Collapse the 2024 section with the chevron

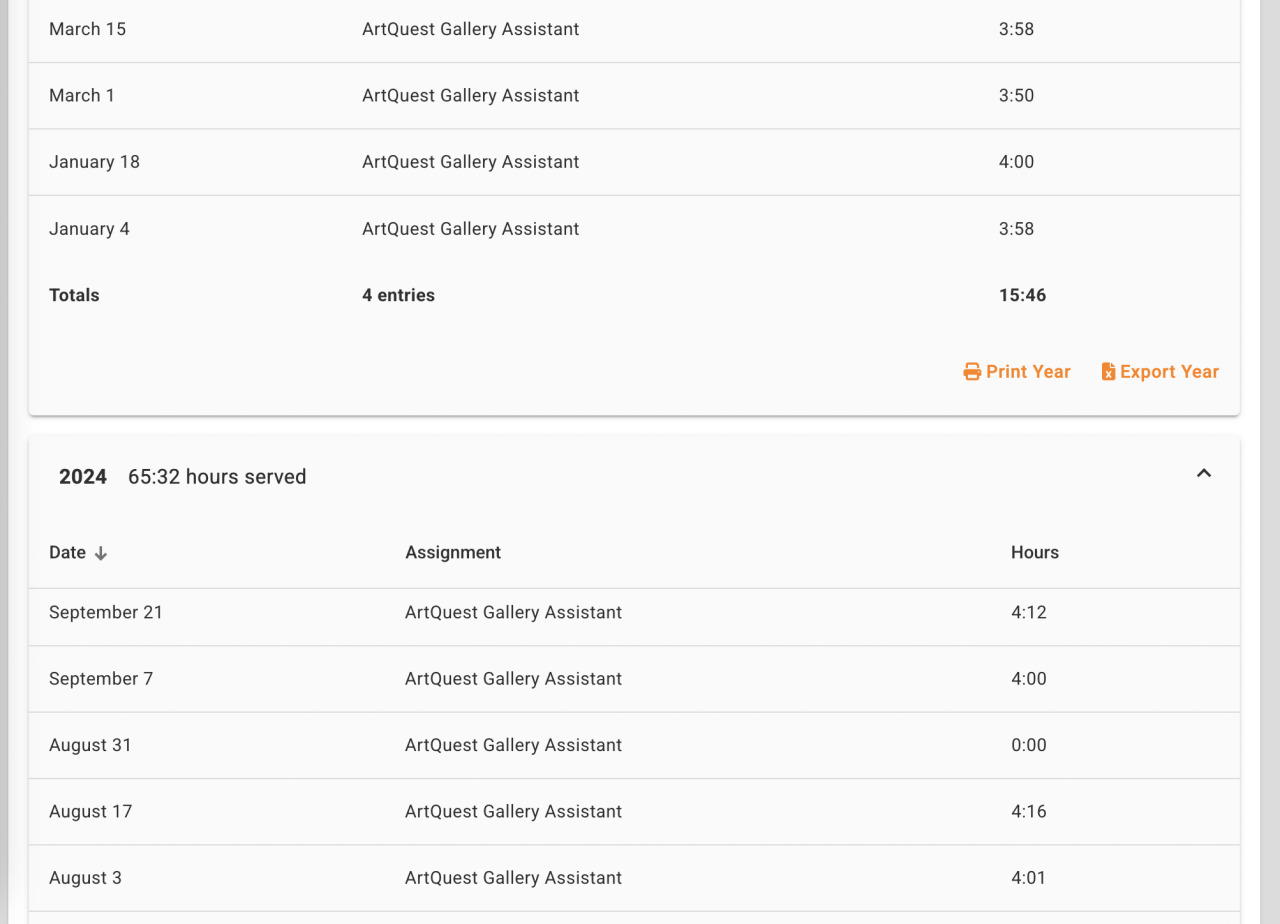click(x=1204, y=474)
